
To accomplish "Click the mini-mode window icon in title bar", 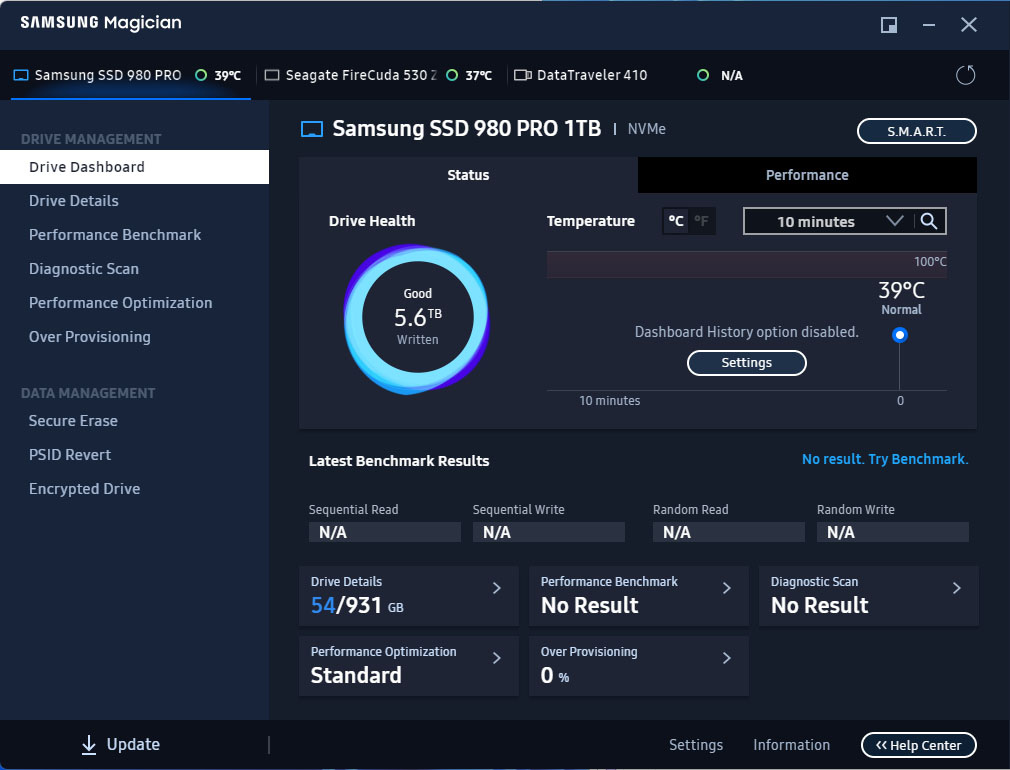I will 889,25.
